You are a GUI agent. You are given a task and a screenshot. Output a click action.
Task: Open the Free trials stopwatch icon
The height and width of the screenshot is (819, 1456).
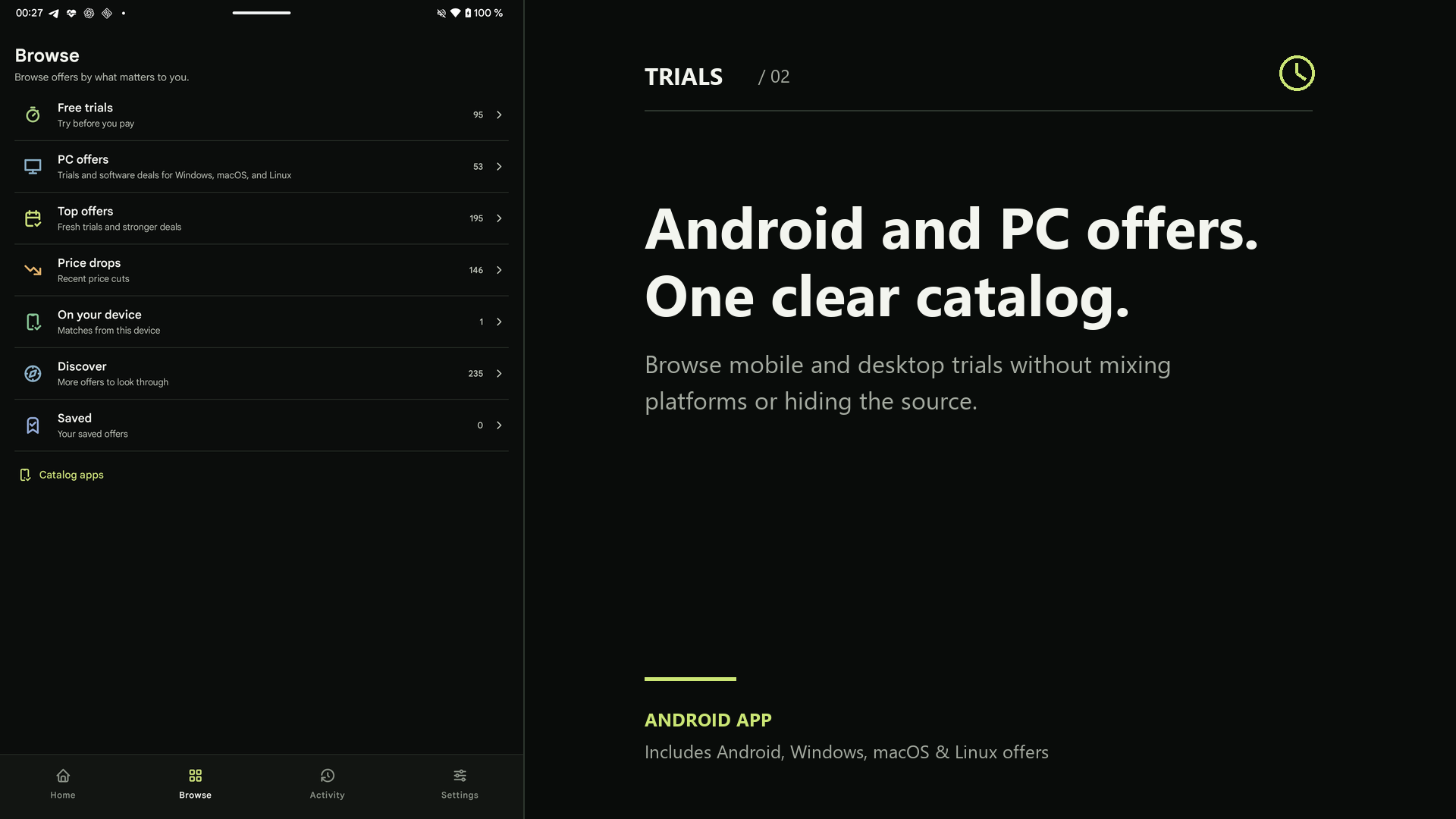pos(33,115)
